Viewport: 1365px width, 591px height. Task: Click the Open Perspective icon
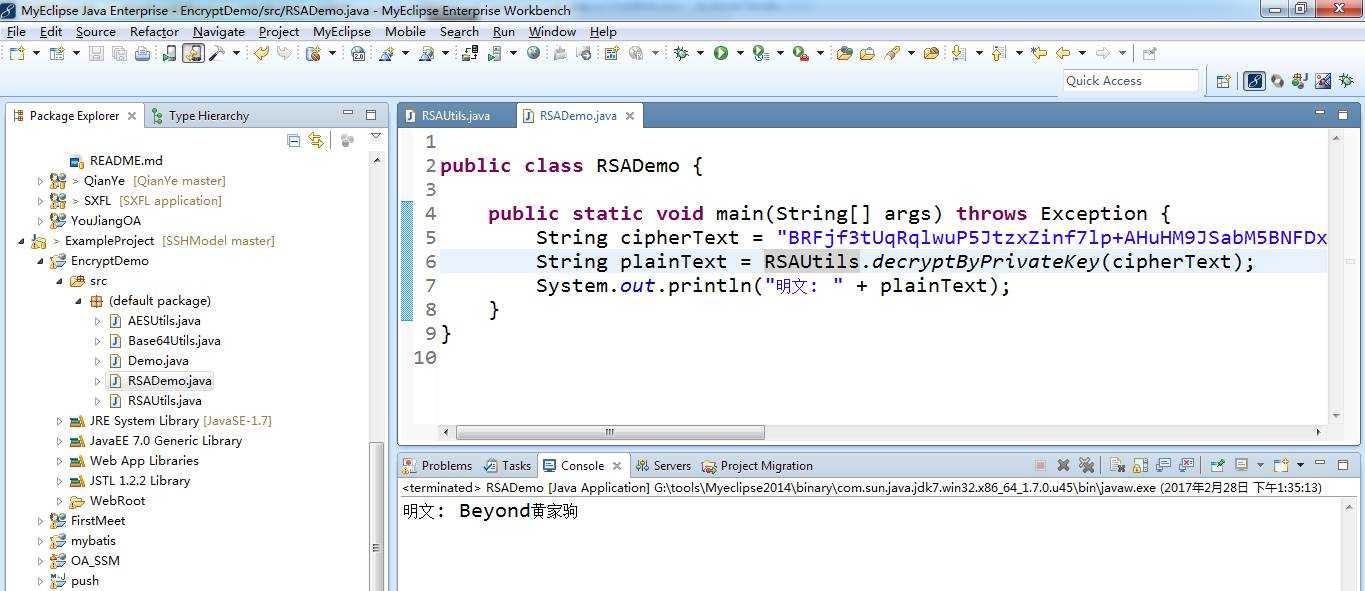(1223, 81)
